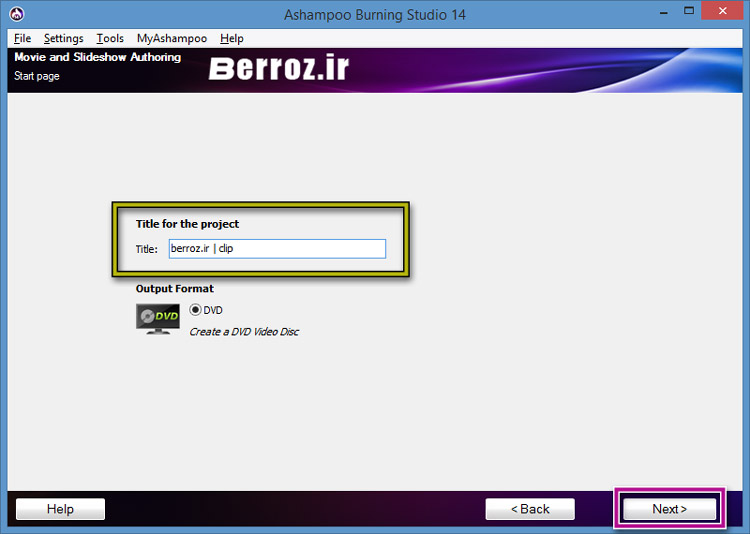Select the DVD radio button
The image size is (750, 534).
point(195,310)
